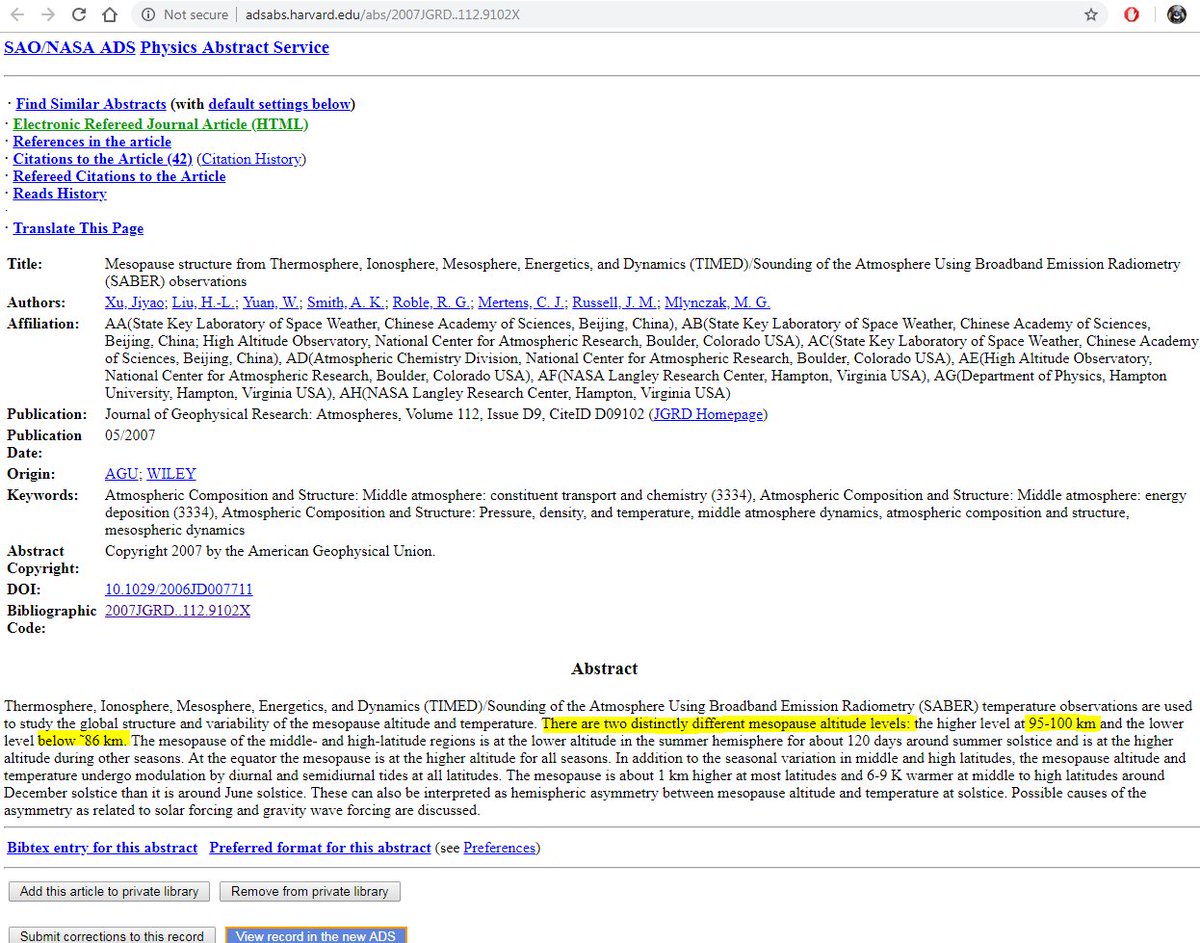Viewport: 1200px width, 943px height.
Task: Open Electronic Refereed Journal Article (HTML)
Action: [x=160, y=124]
